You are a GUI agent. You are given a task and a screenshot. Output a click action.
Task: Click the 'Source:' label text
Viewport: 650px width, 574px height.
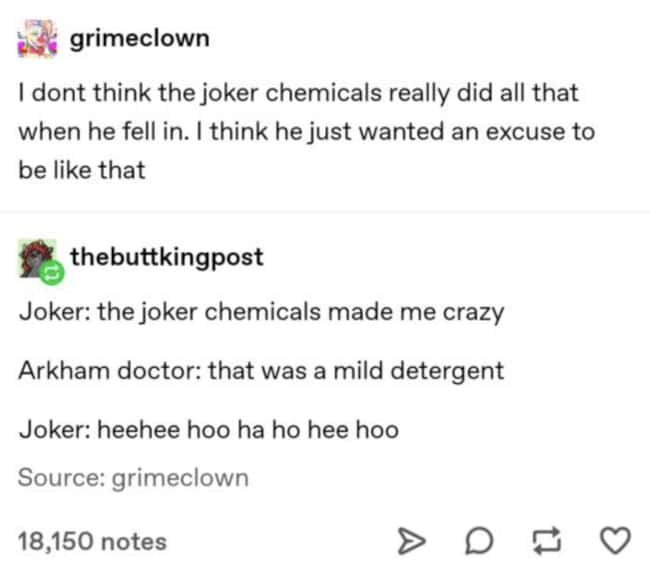pyautogui.click(x=61, y=477)
